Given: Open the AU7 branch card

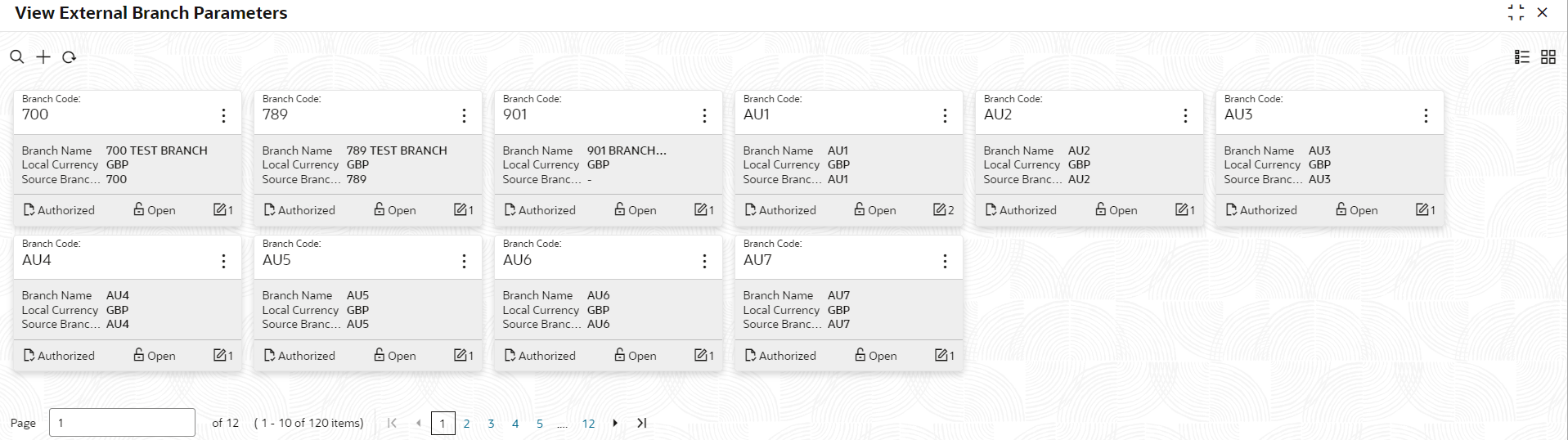Looking at the screenshot, I should pos(848,303).
